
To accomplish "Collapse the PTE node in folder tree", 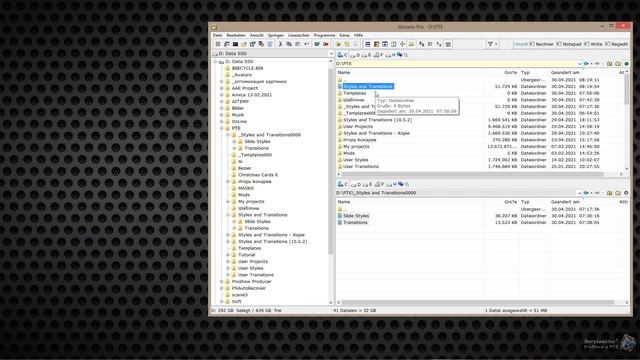I will point(222,128).
